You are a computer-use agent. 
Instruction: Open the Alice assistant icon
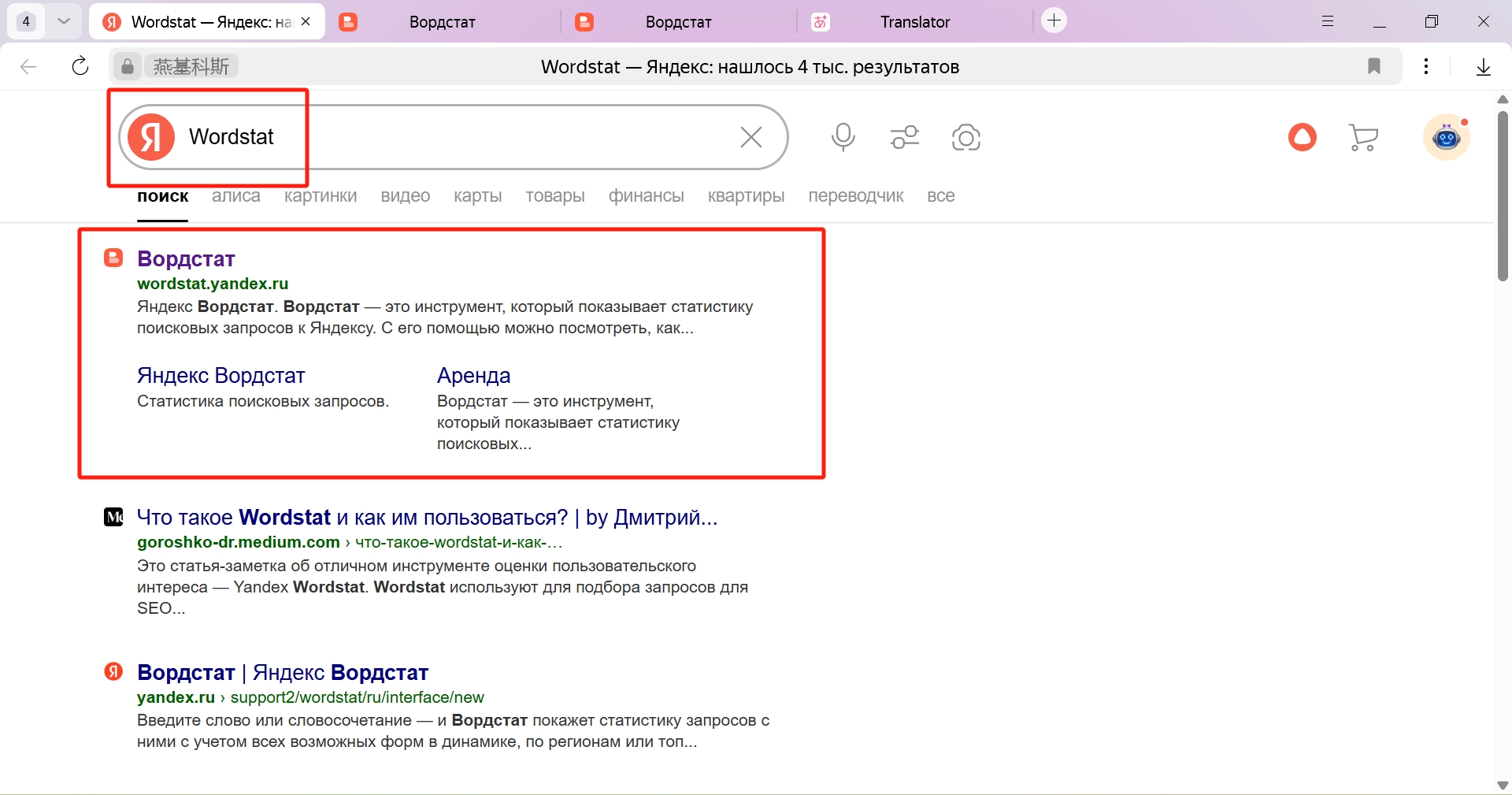[1303, 137]
